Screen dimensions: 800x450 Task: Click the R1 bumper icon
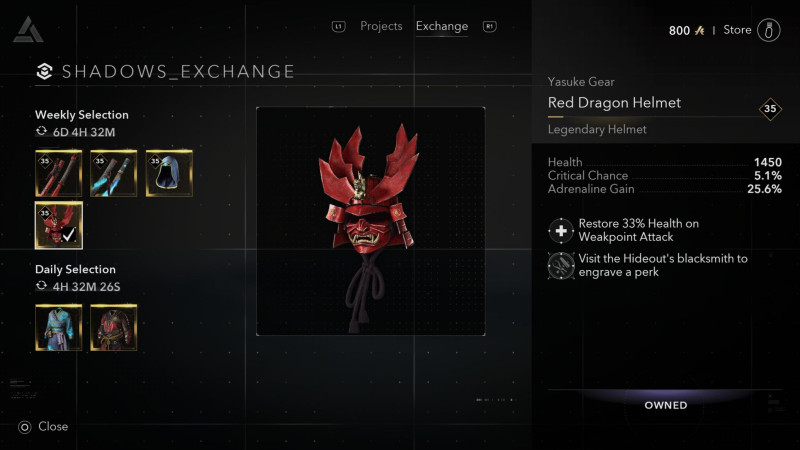(489, 26)
